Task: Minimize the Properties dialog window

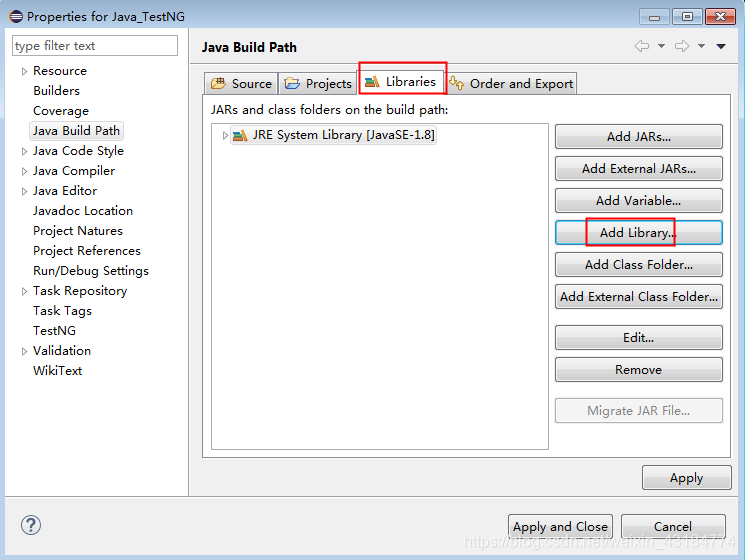Action: pyautogui.click(x=655, y=17)
